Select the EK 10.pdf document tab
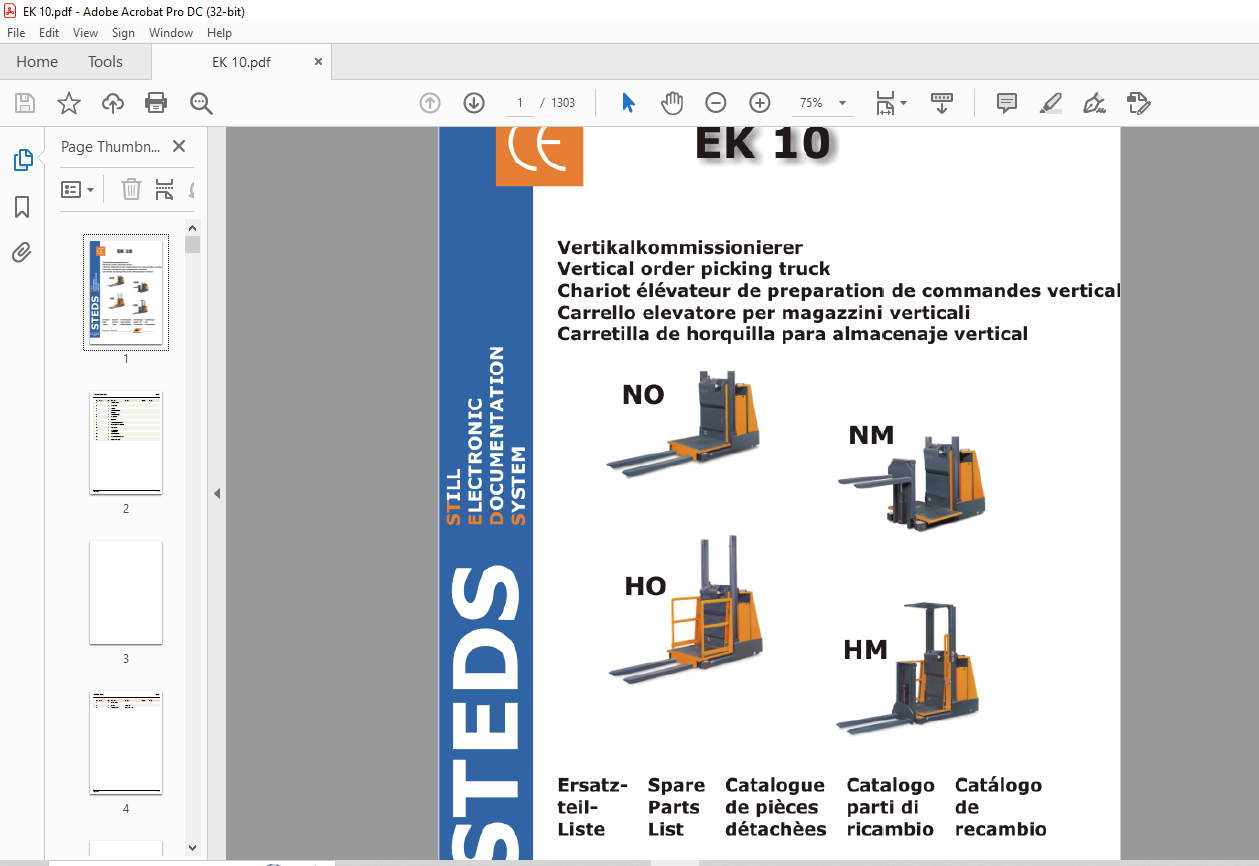The image size is (1259, 866). coord(241,62)
